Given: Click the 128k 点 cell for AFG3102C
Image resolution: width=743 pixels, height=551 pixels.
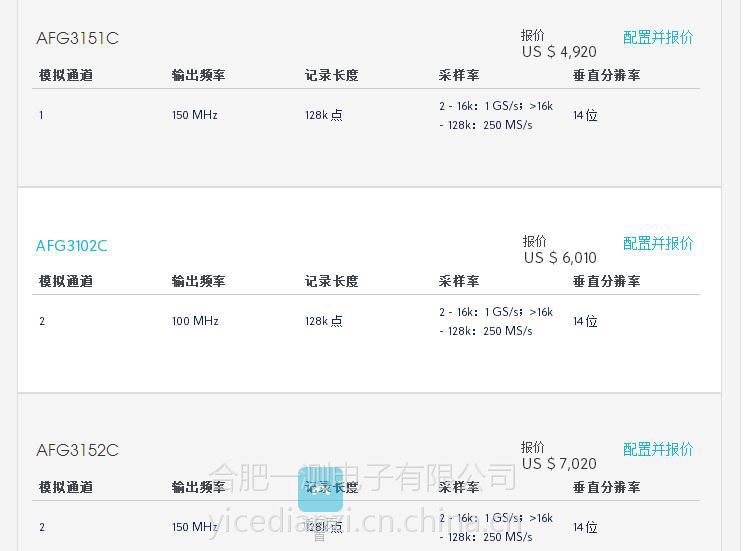Looking at the screenshot, I should tap(324, 321).
